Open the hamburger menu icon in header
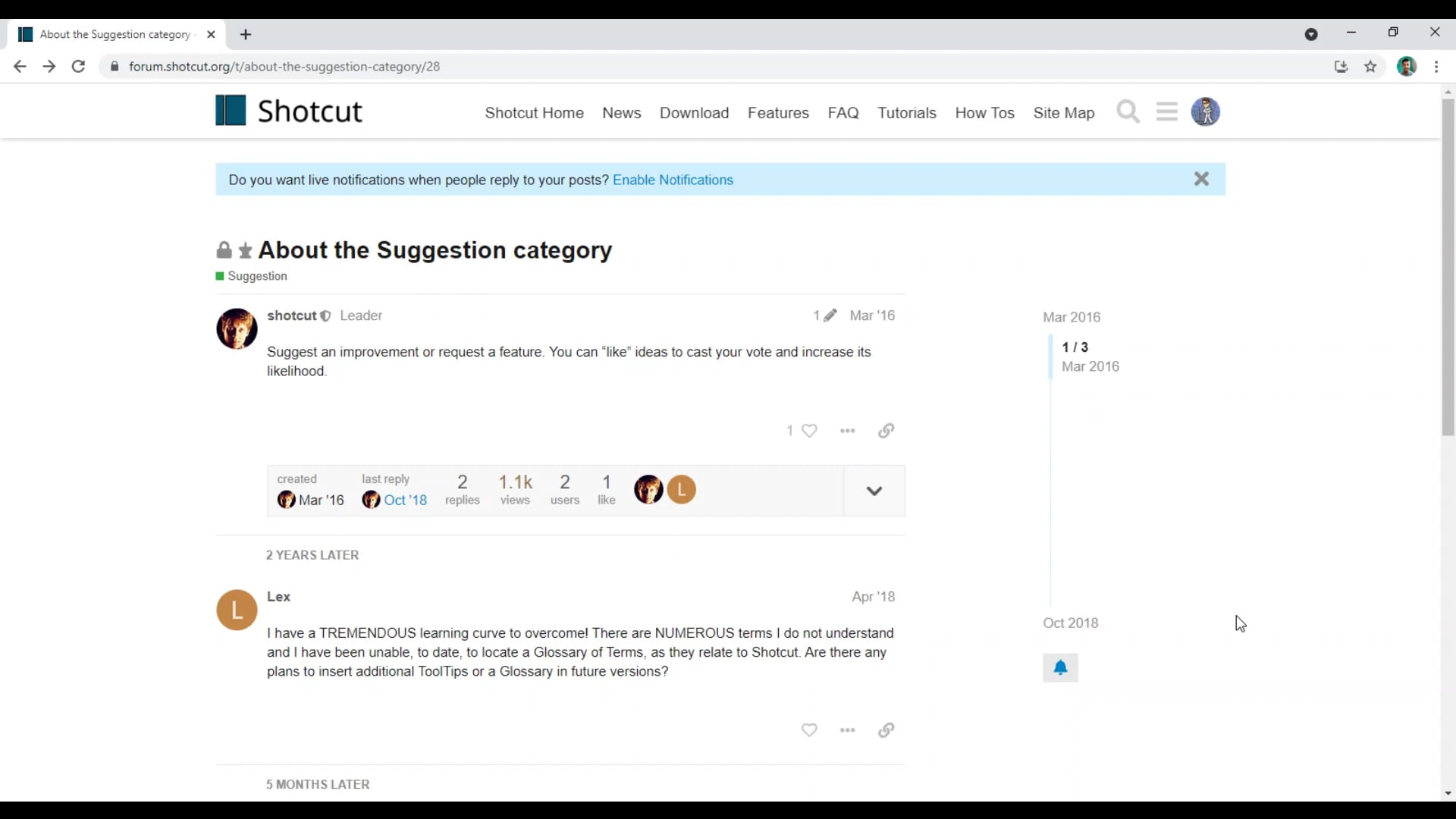The height and width of the screenshot is (819, 1456). (1166, 112)
